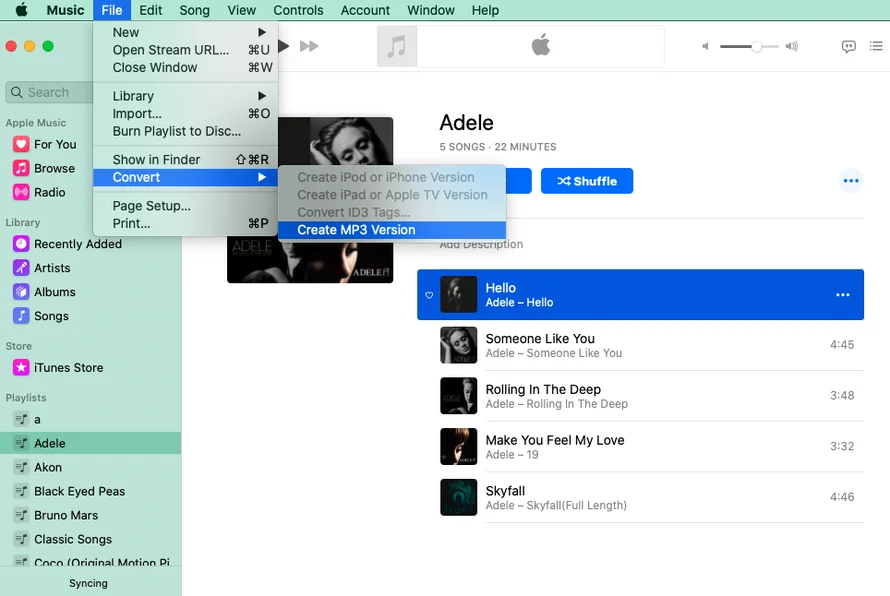
Task: Open For You heart icon in sidebar
Action: tap(20, 144)
